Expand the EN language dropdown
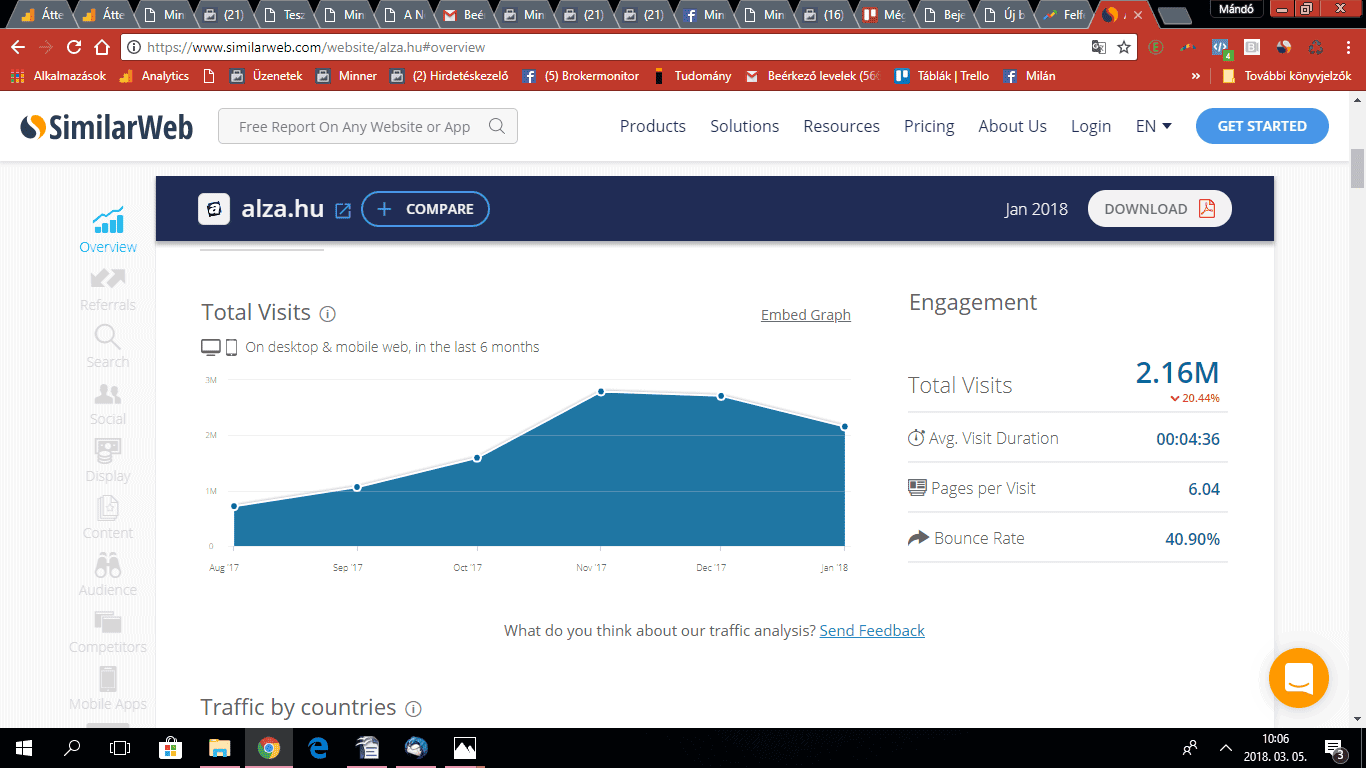This screenshot has width=1366, height=768. pos(1153,126)
